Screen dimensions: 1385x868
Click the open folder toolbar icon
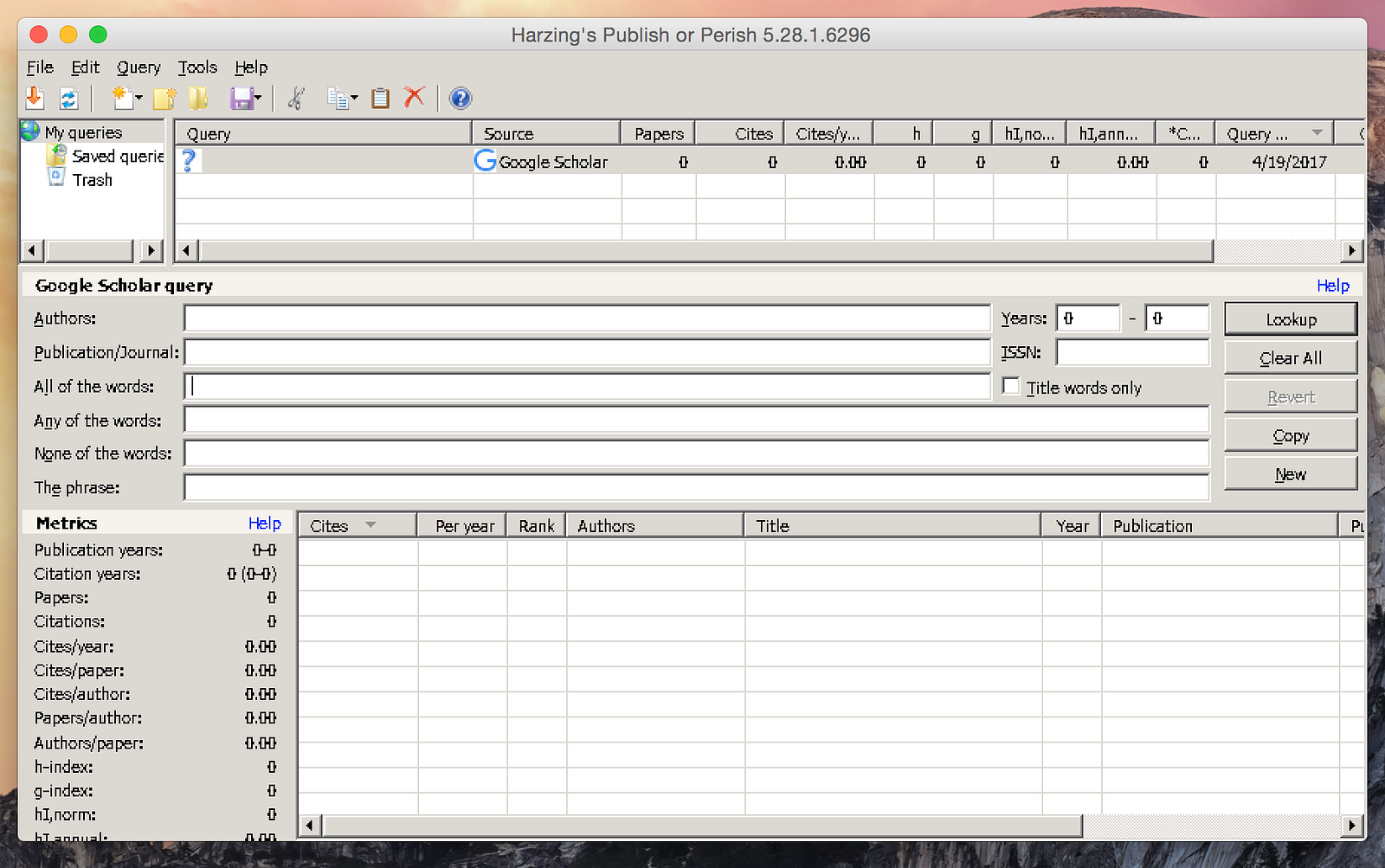[x=198, y=98]
